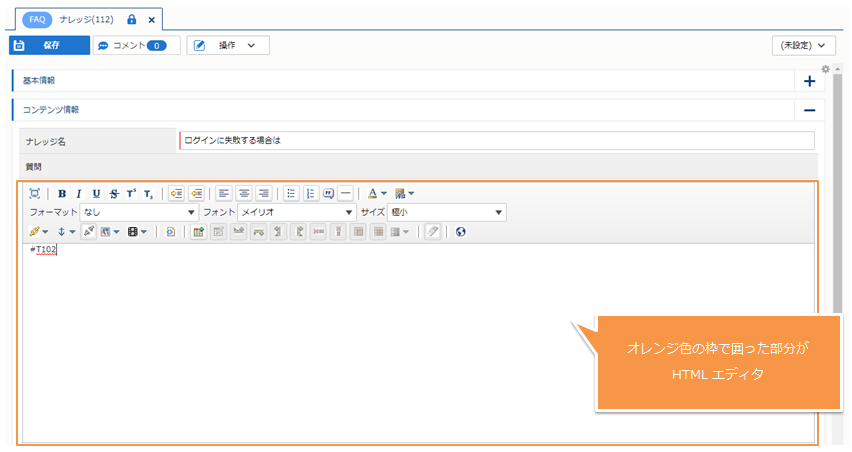Toggle underline formatting

(x=96, y=193)
